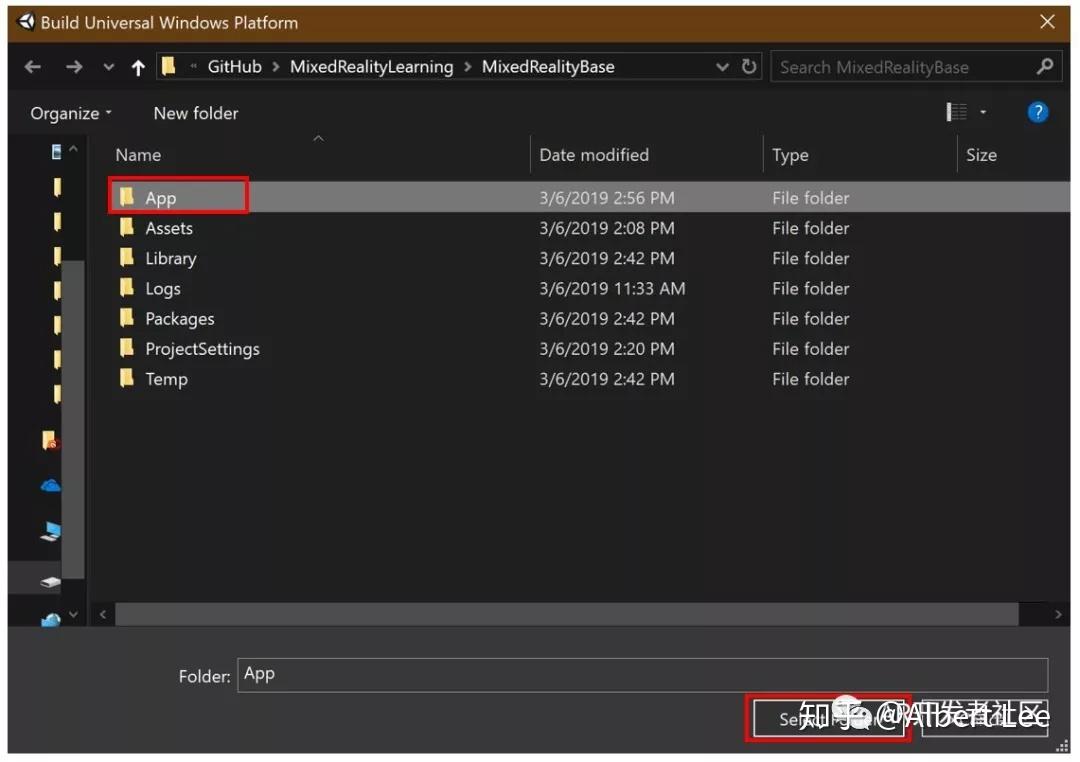Click the date 3/6/2019 2:56 PM
The height and width of the screenshot is (762, 1080).
(x=607, y=198)
